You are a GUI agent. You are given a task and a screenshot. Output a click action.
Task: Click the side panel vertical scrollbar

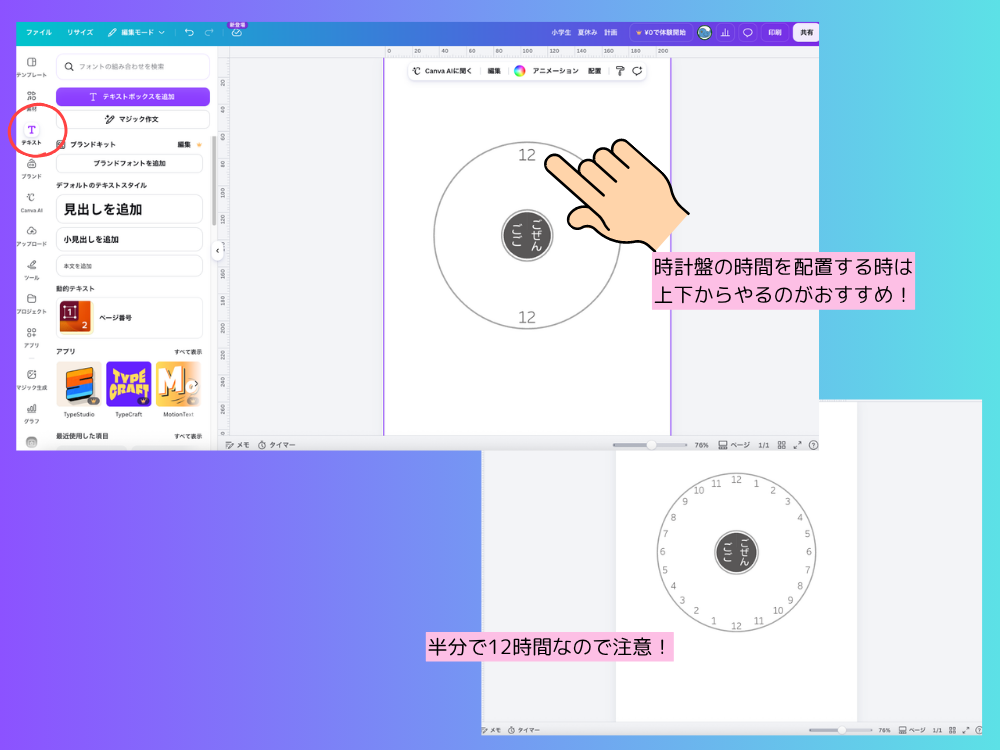click(x=214, y=180)
